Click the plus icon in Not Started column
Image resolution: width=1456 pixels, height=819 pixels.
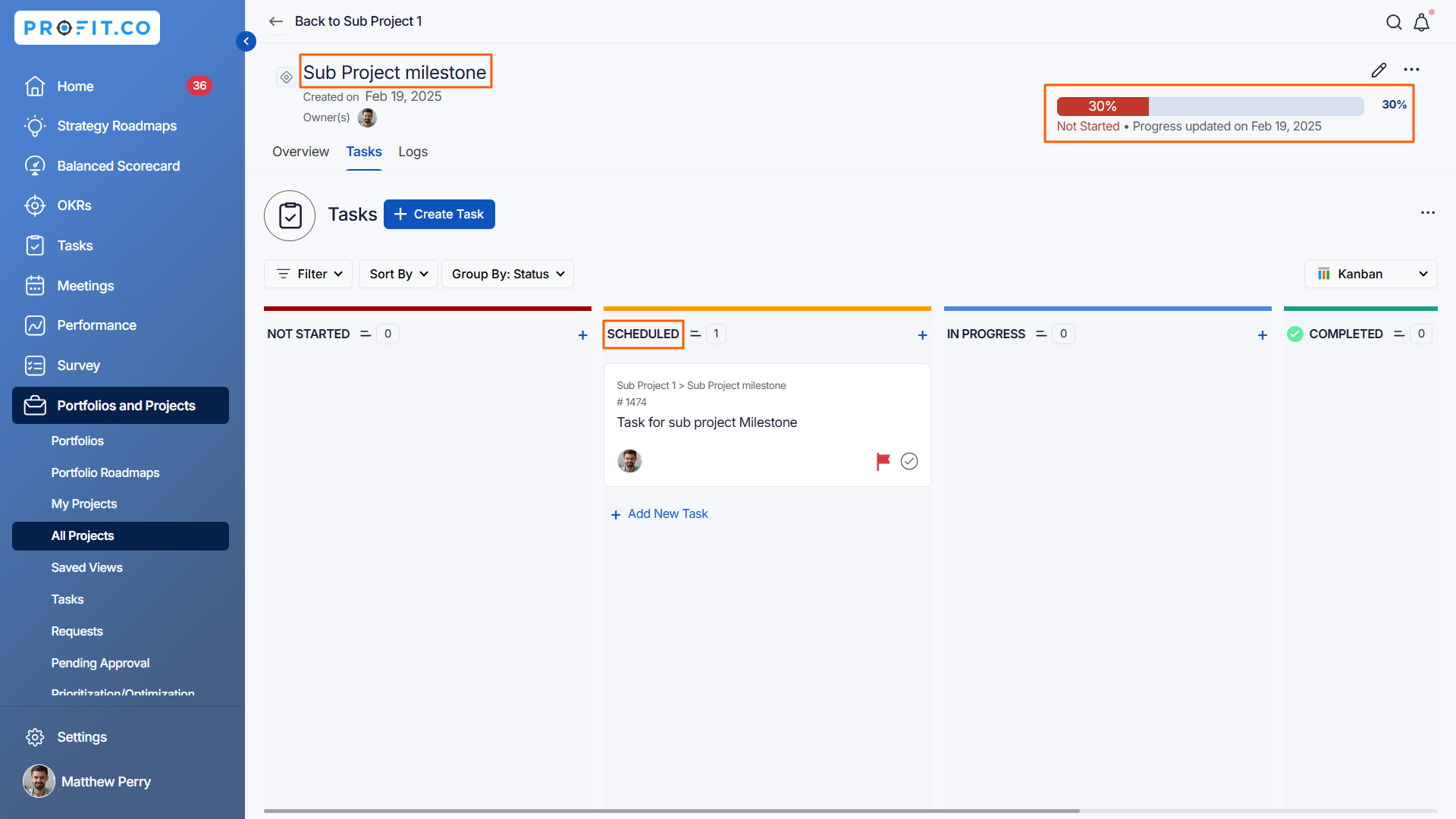(x=582, y=335)
